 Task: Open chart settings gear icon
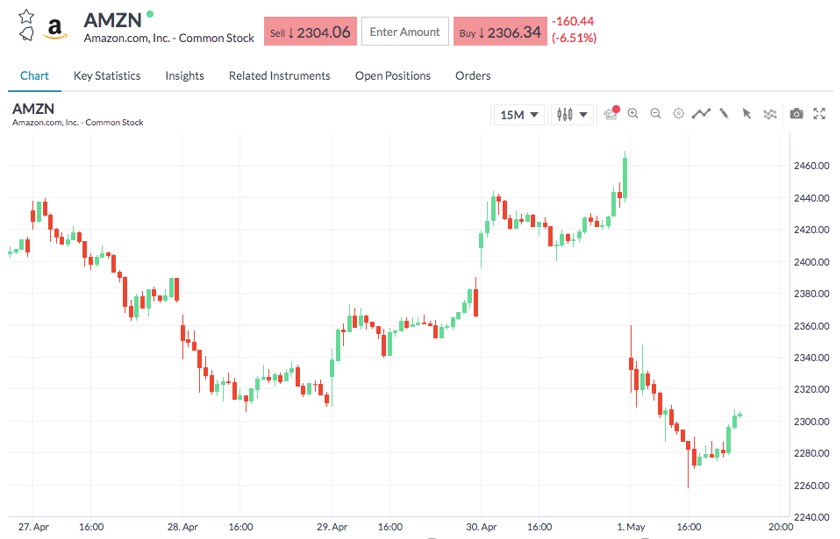tap(678, 114)
